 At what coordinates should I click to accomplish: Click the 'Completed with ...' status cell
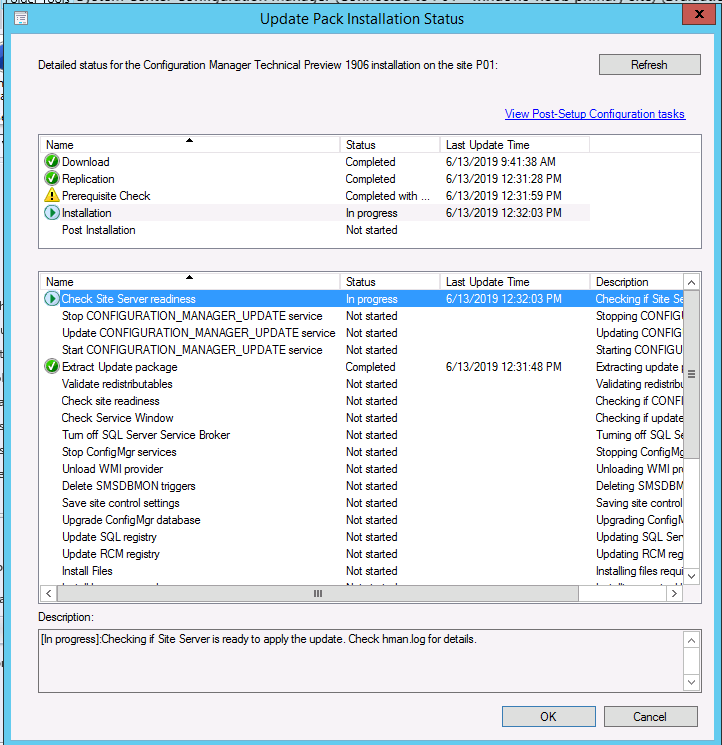[x=388, y=196]
